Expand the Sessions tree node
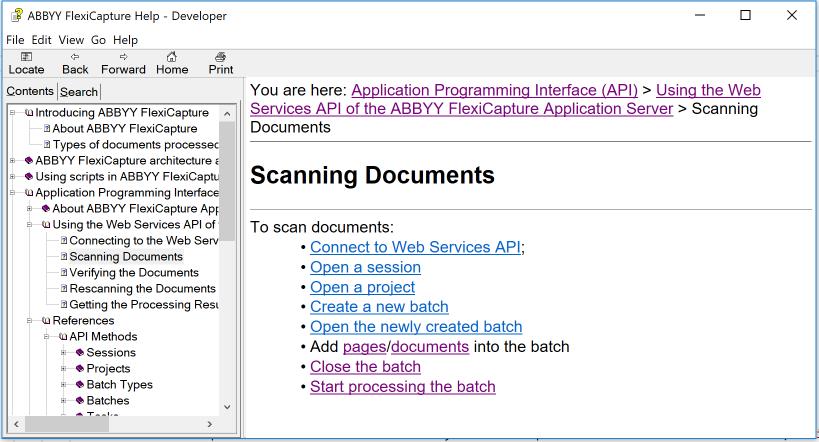Image resolution: width=819 pixels, height=442 pixels. point(63,353)
